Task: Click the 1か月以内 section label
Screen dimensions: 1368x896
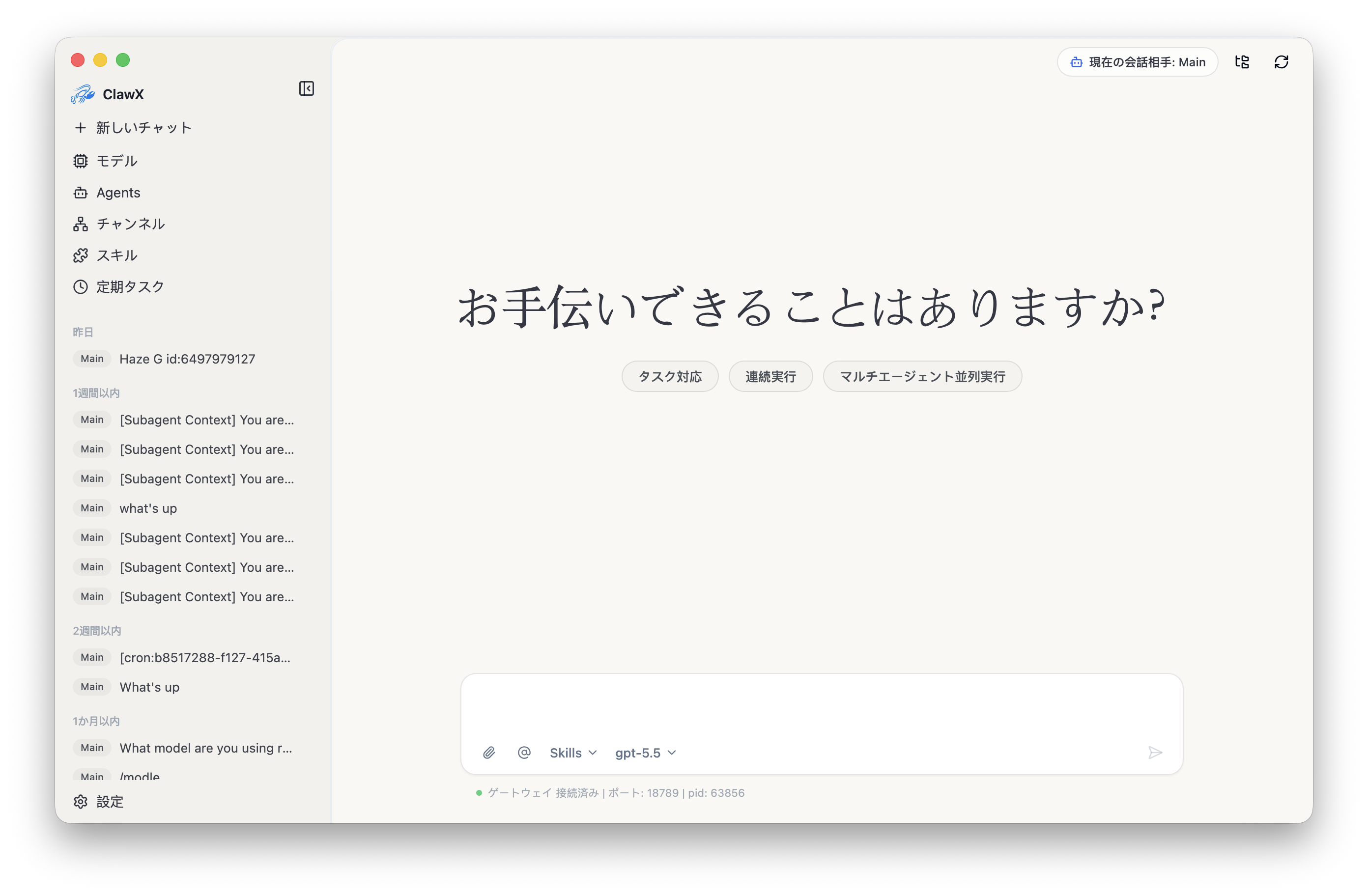Action: [96, 721]
